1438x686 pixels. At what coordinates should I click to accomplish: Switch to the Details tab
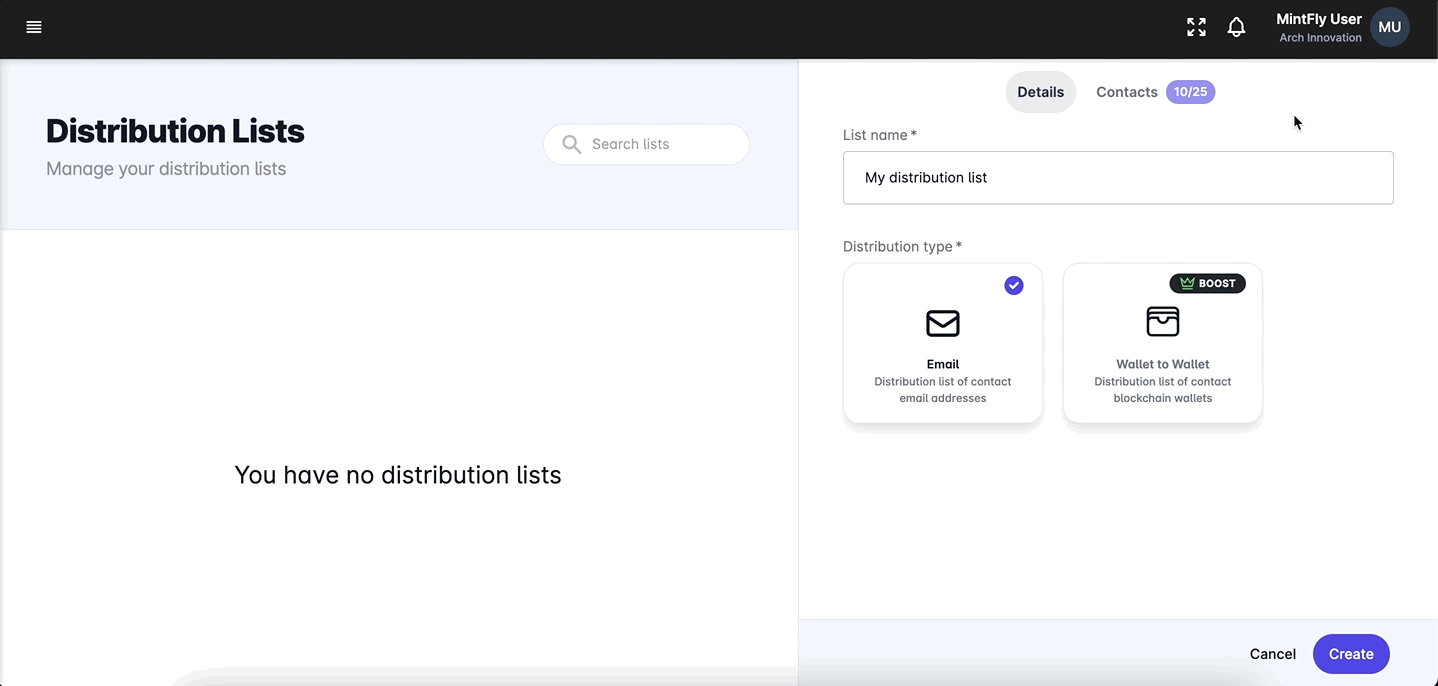pos(1040,92)
